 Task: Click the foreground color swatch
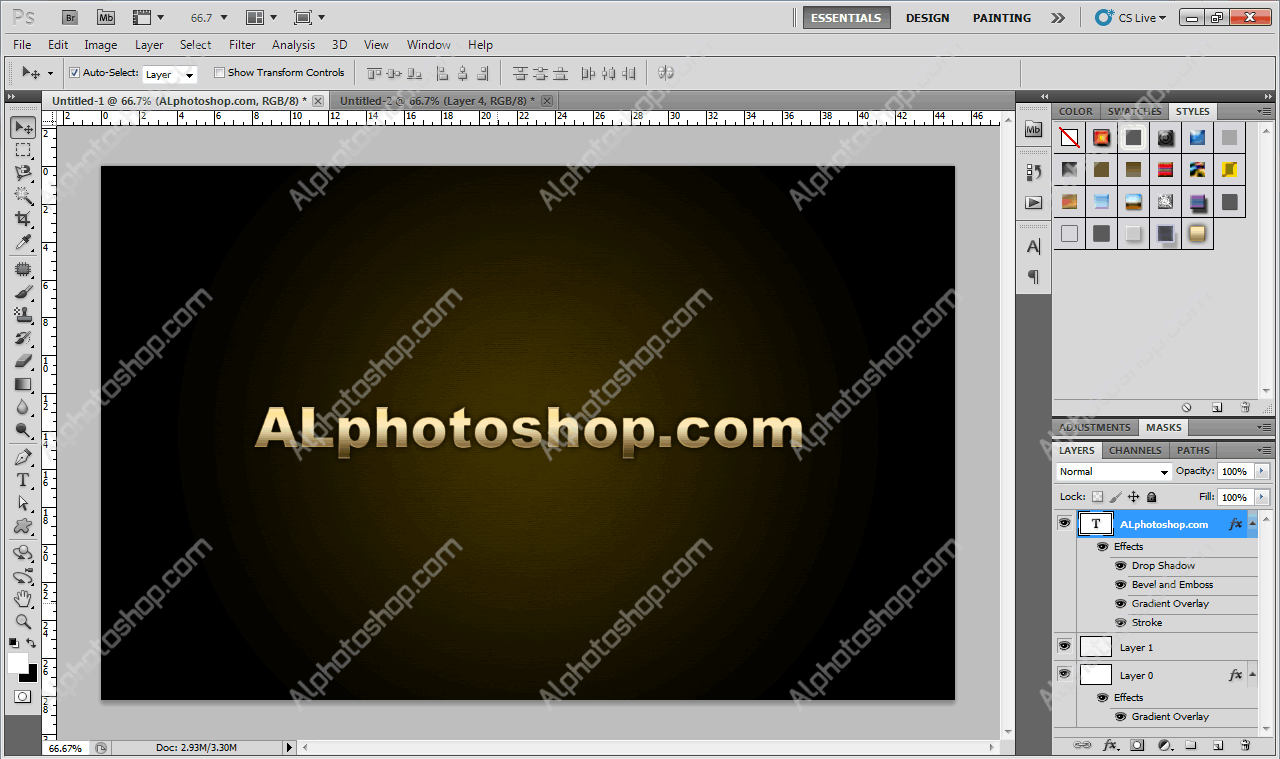coord(18,662)
